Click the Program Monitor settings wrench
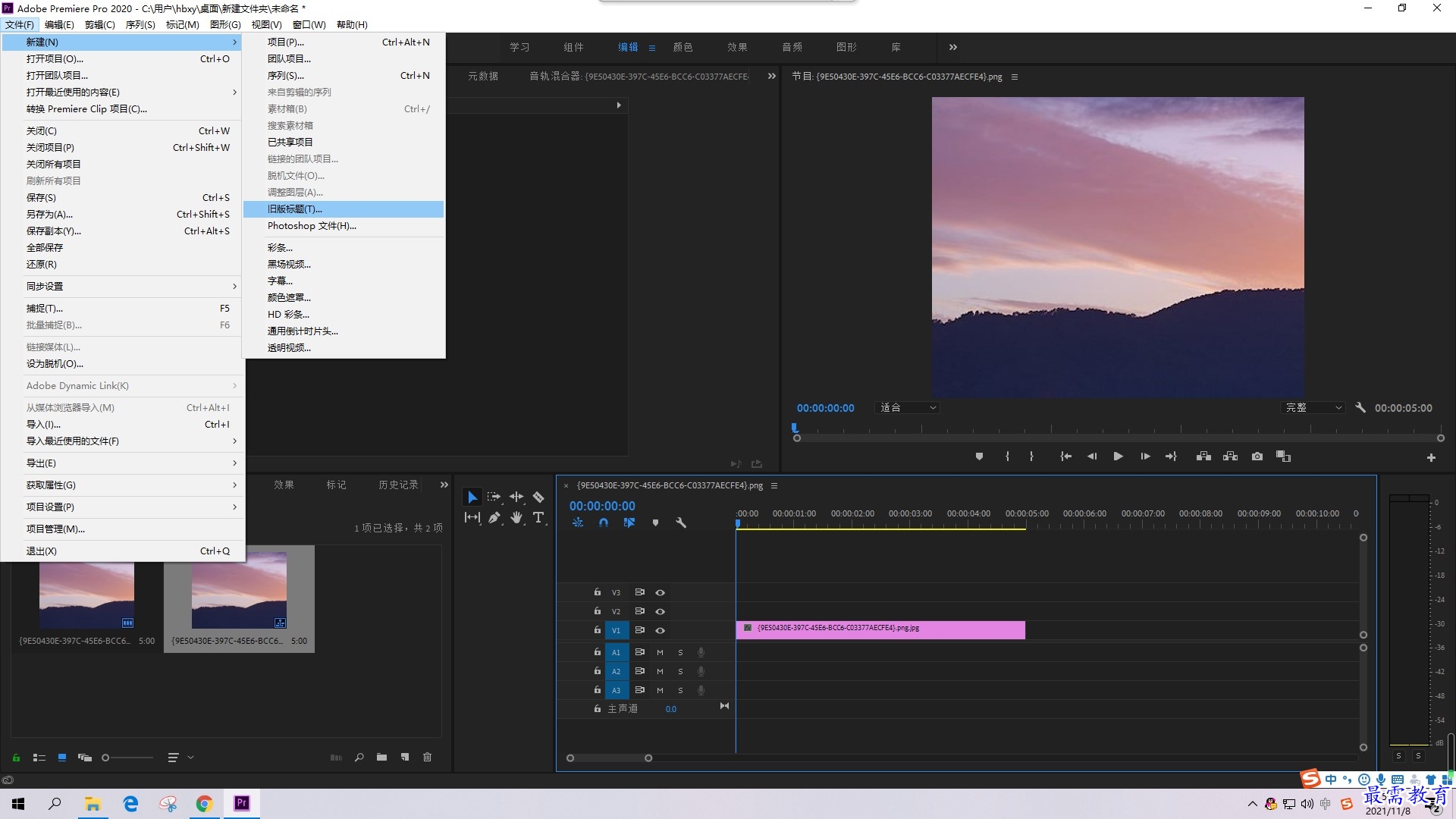1456x819 pixels. pos(1360,407)
